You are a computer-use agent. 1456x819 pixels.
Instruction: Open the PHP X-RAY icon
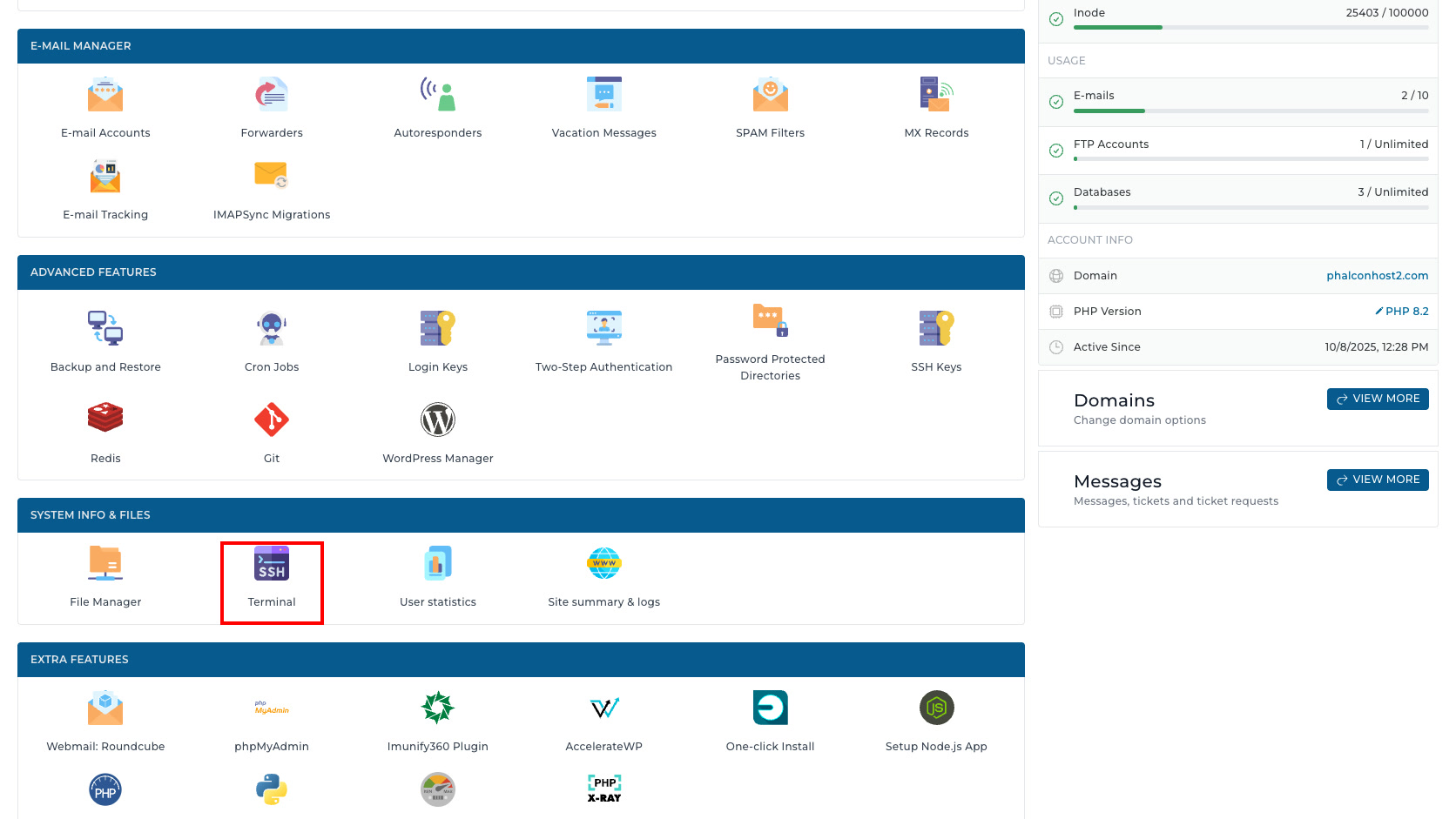(x=604, y=789)
